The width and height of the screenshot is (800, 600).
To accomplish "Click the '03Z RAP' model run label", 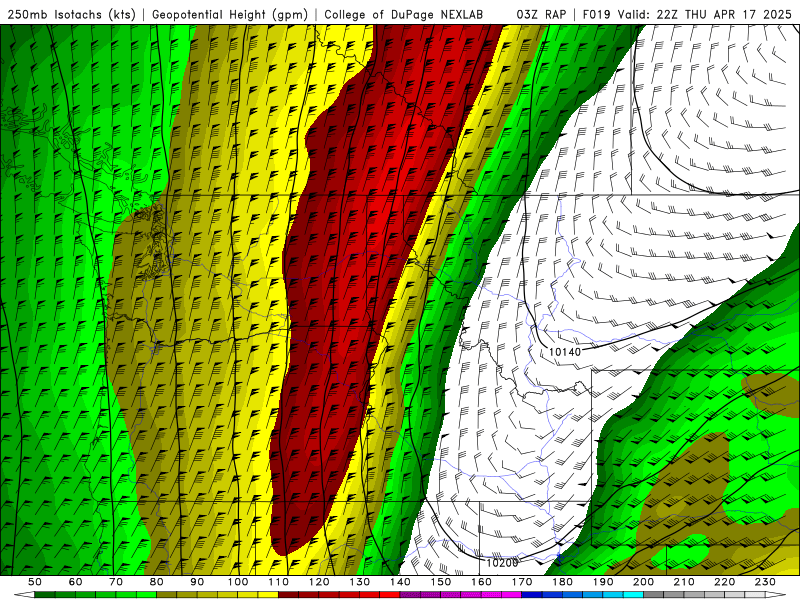I will pos(541,14).
